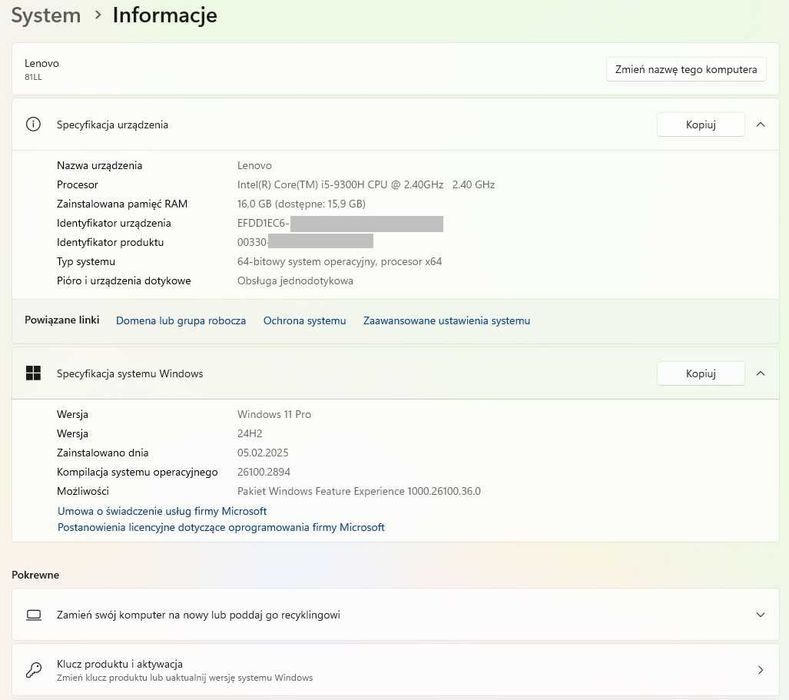Open 'Umowa o świadczenie usług firmy Microsoft'
The width and height of the screenshot is (789, 700).
click(x=162, y=511)
